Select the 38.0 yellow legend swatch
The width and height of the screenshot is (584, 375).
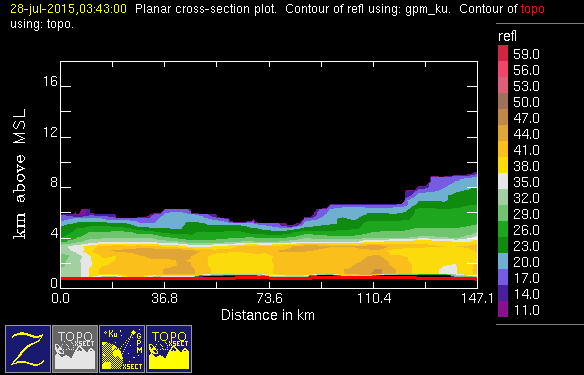click(503, 165)
